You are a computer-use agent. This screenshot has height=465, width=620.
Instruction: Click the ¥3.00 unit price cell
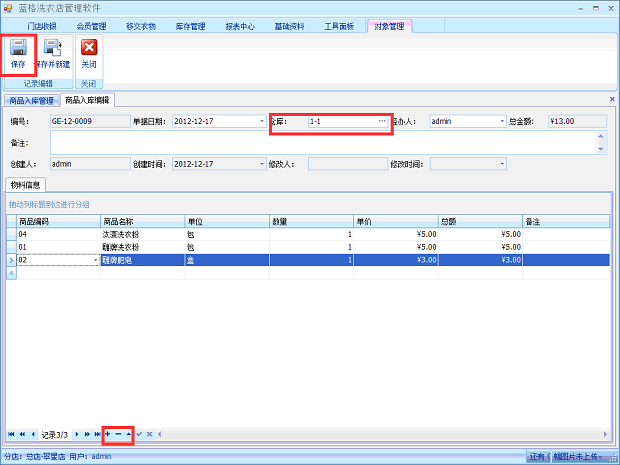(396, 260)
